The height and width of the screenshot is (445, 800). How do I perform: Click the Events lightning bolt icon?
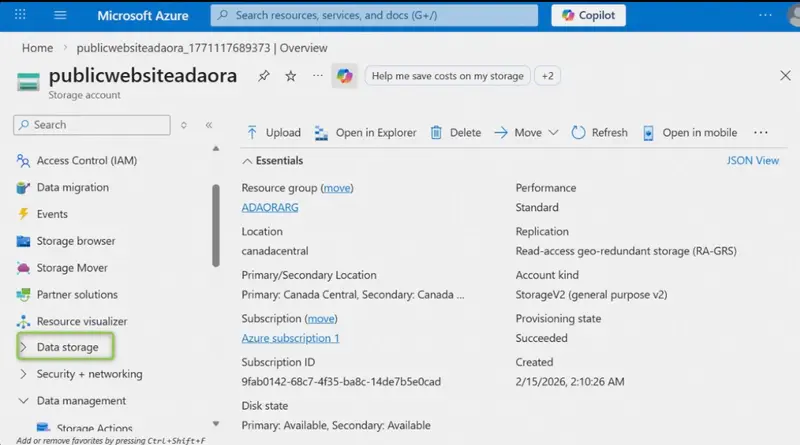click(x=23, y=214)
